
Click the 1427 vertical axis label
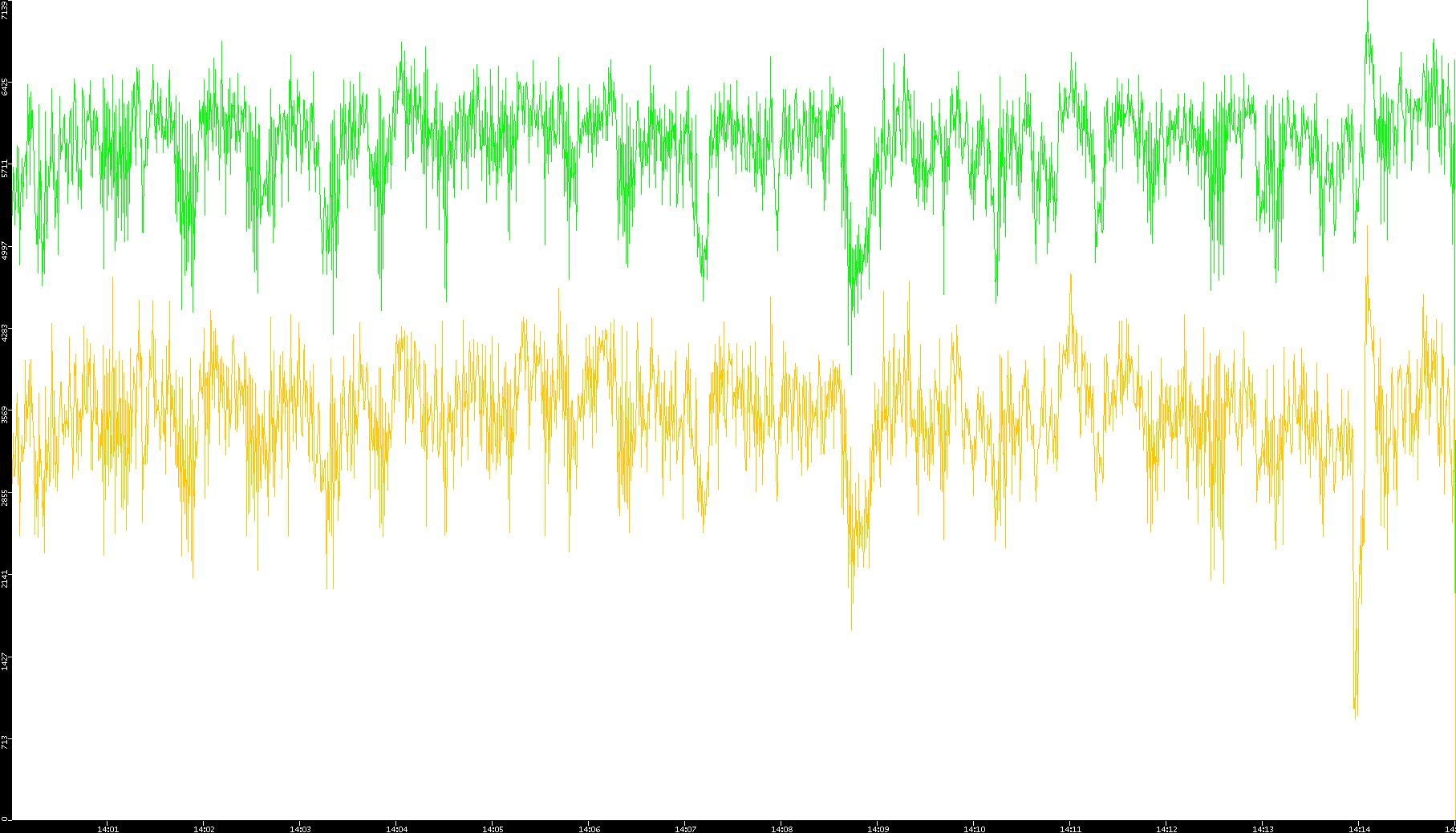(x=6, y=661)
